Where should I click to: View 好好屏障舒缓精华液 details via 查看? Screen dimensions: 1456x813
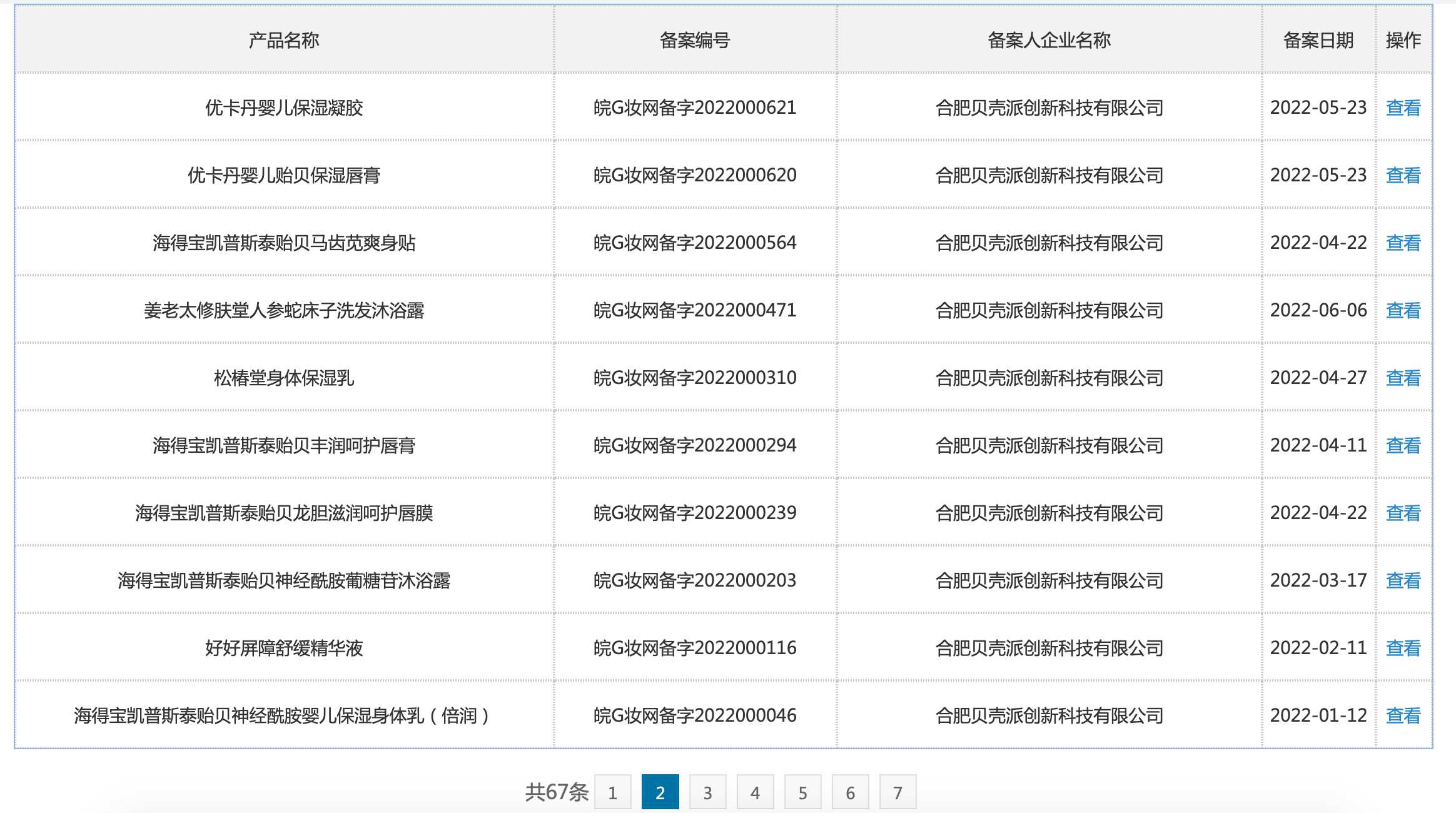click(x=1403, y=648)
